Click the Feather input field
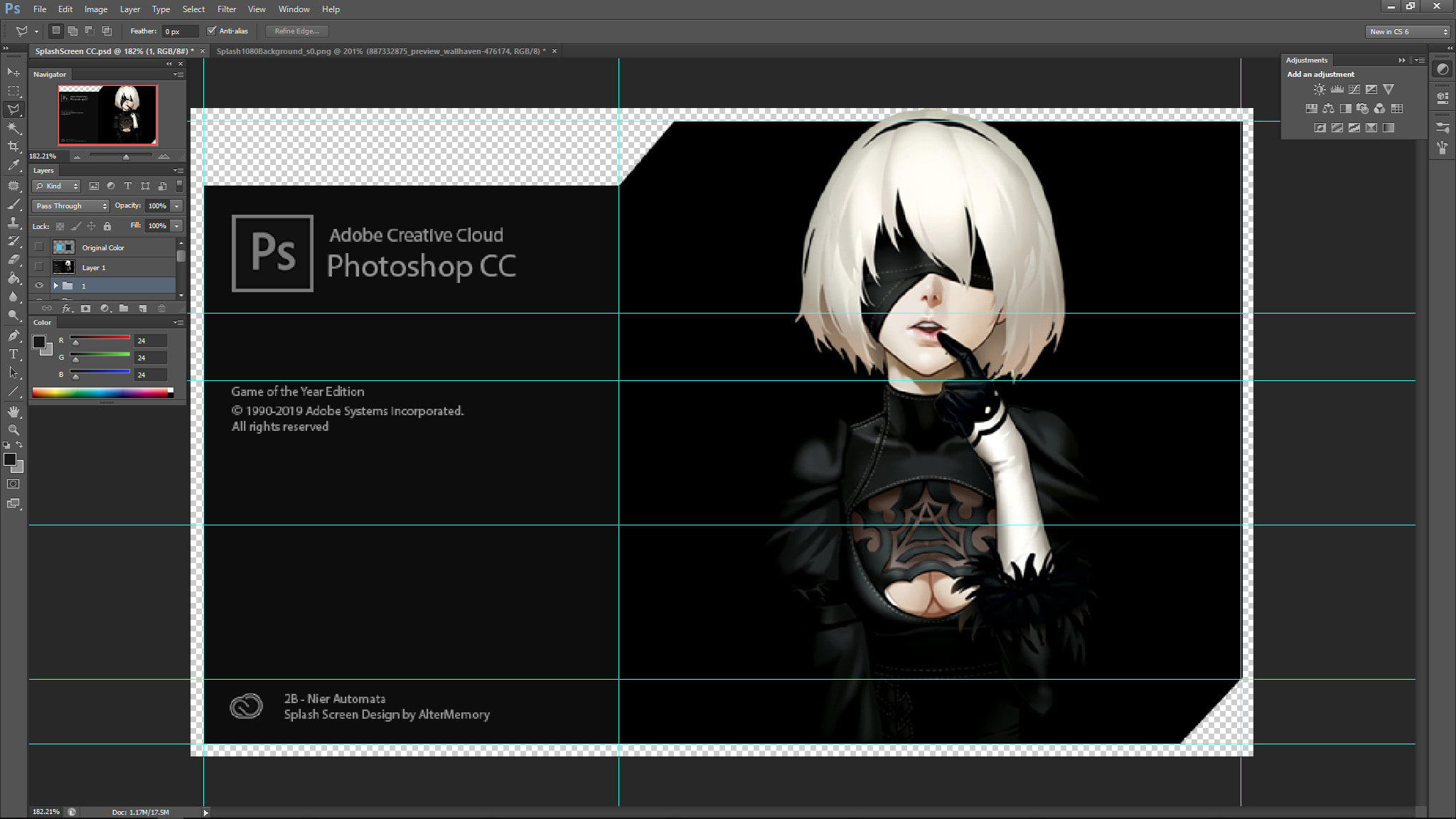Screen dimensions: 1456x819 179,31
